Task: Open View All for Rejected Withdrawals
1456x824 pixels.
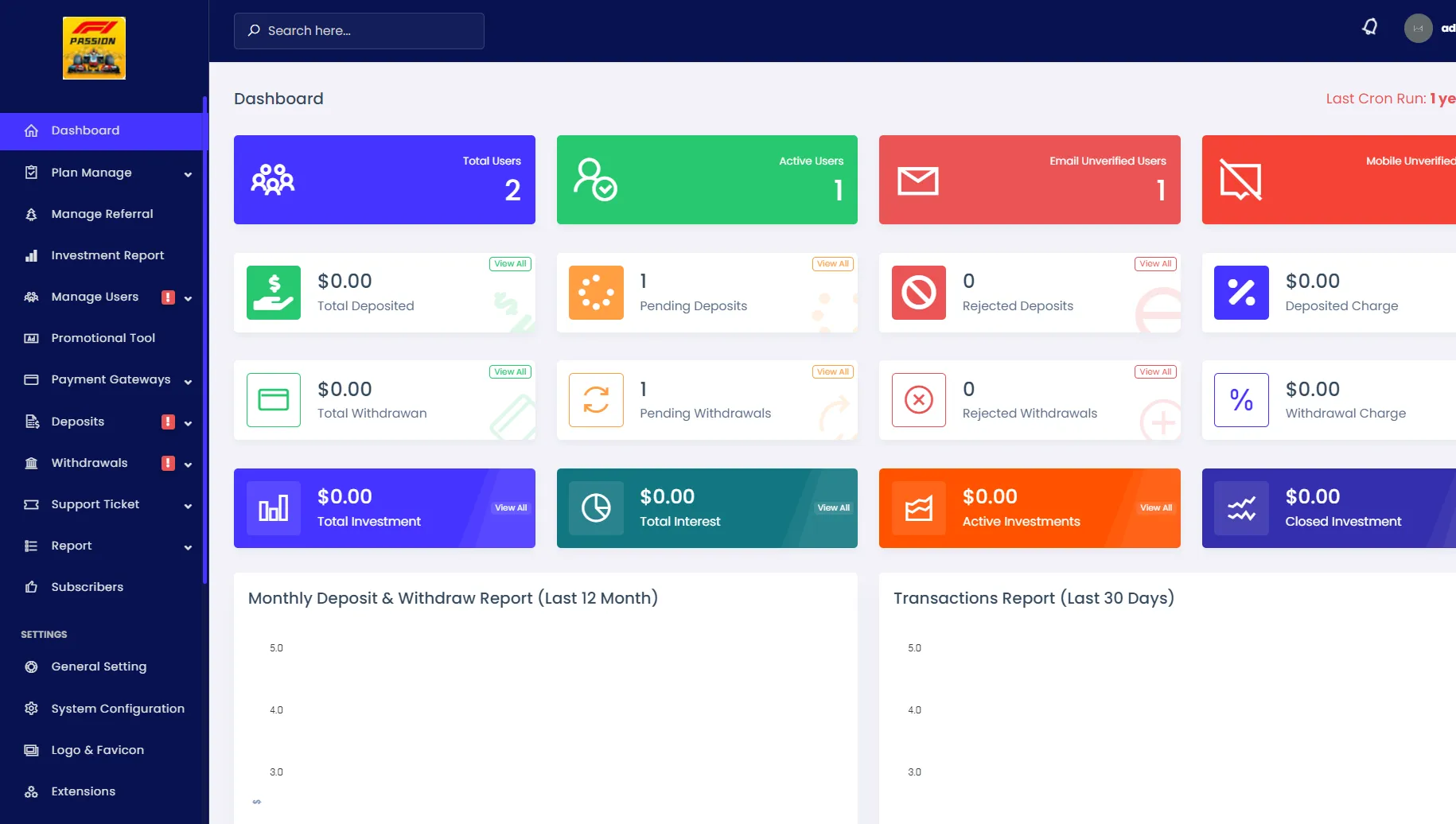Action: 1155,371
